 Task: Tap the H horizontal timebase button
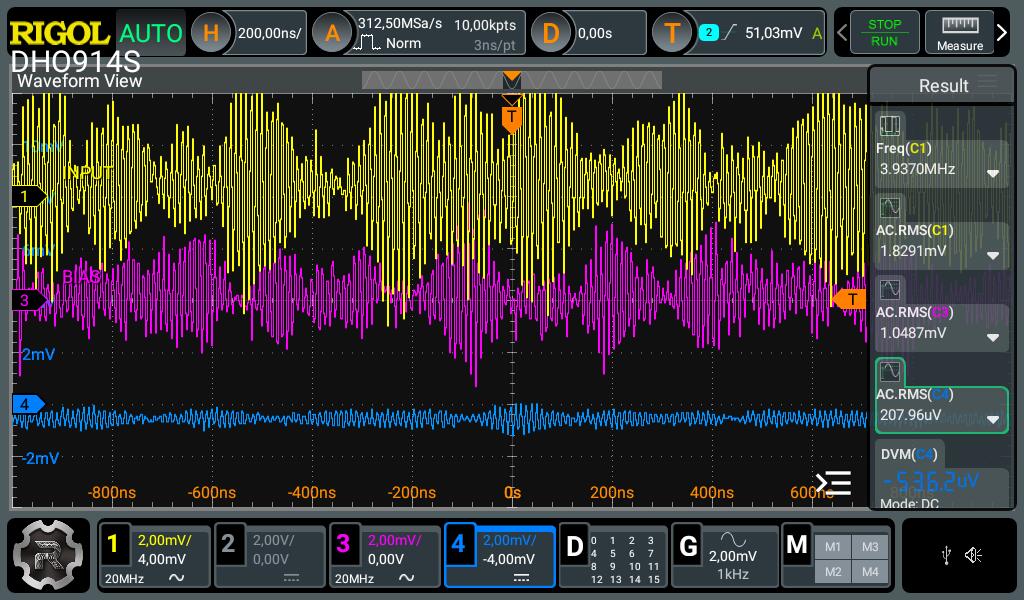pos(210,33)
